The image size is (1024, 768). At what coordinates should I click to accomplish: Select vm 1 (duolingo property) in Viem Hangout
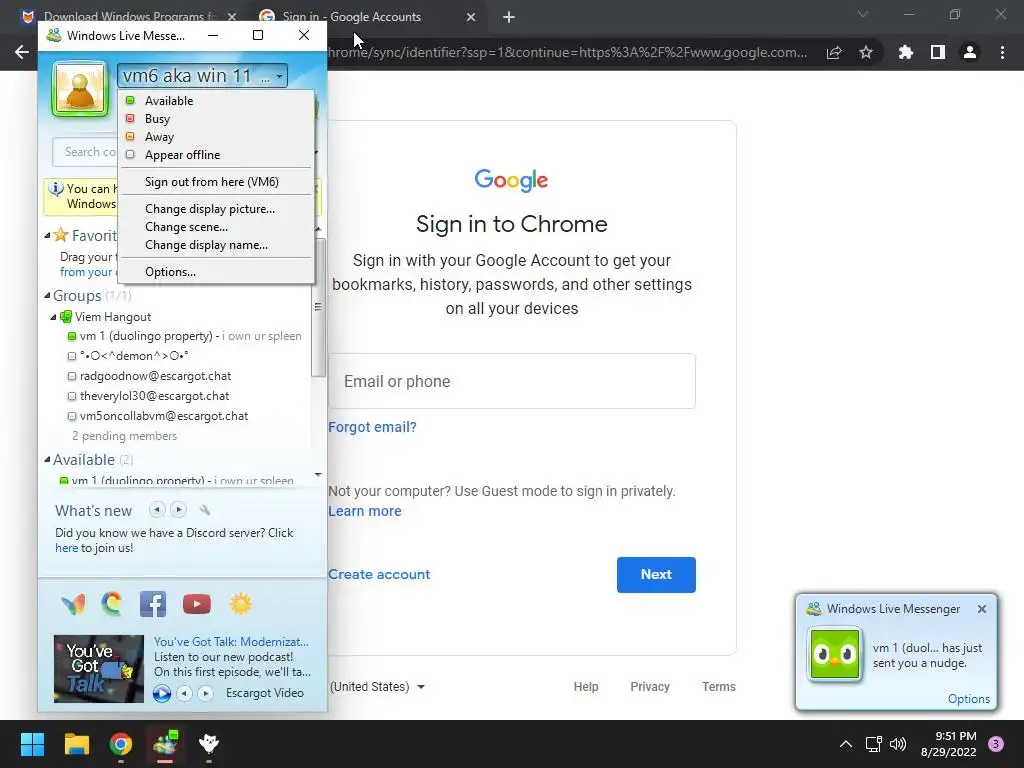pyautogui.click(x=184, y=336)
